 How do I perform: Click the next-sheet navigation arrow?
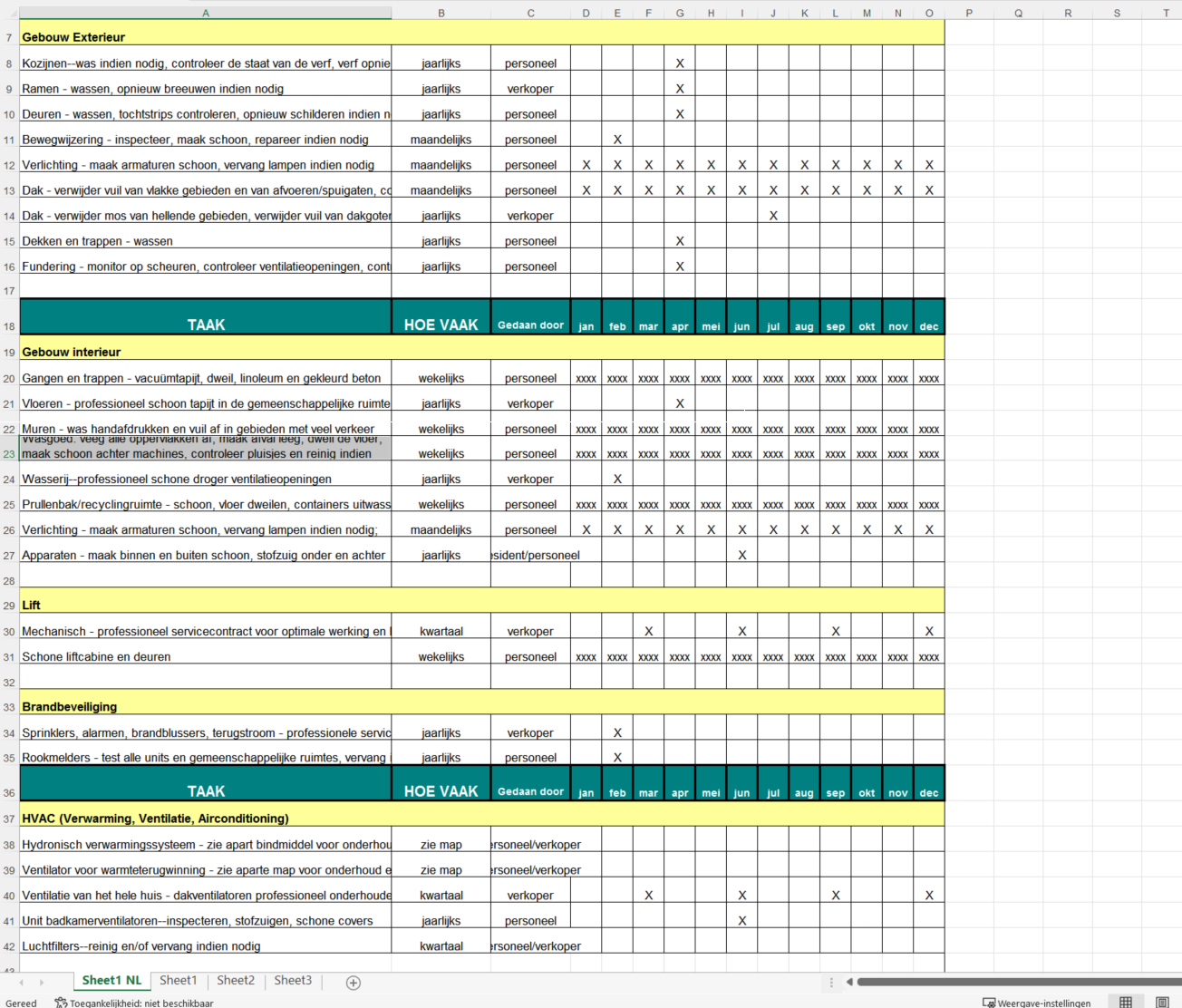[41, 982]
